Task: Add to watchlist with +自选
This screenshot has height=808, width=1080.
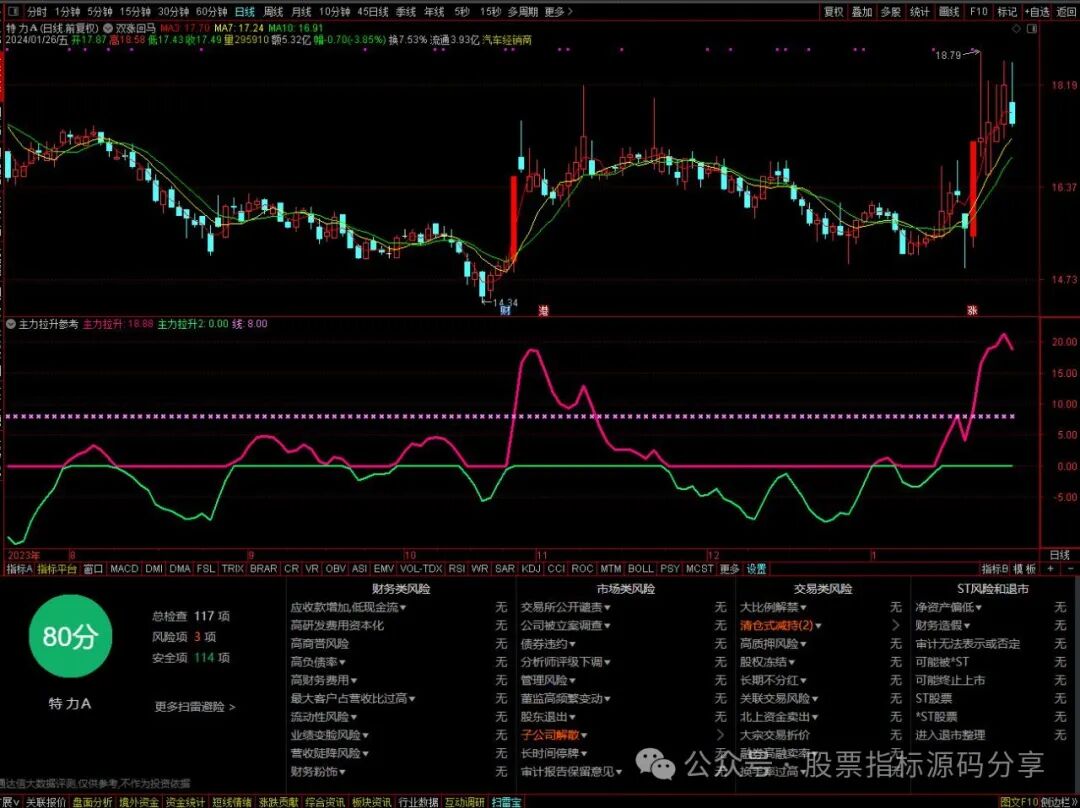Action: click(1037, 12)
